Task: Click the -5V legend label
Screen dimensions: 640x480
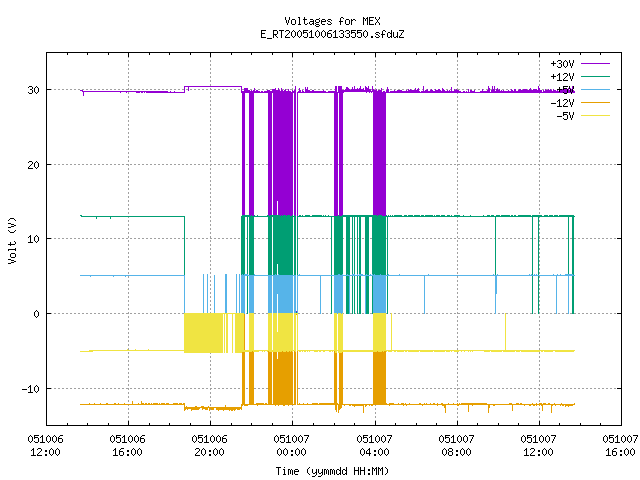Action: [x=565, y=116]
